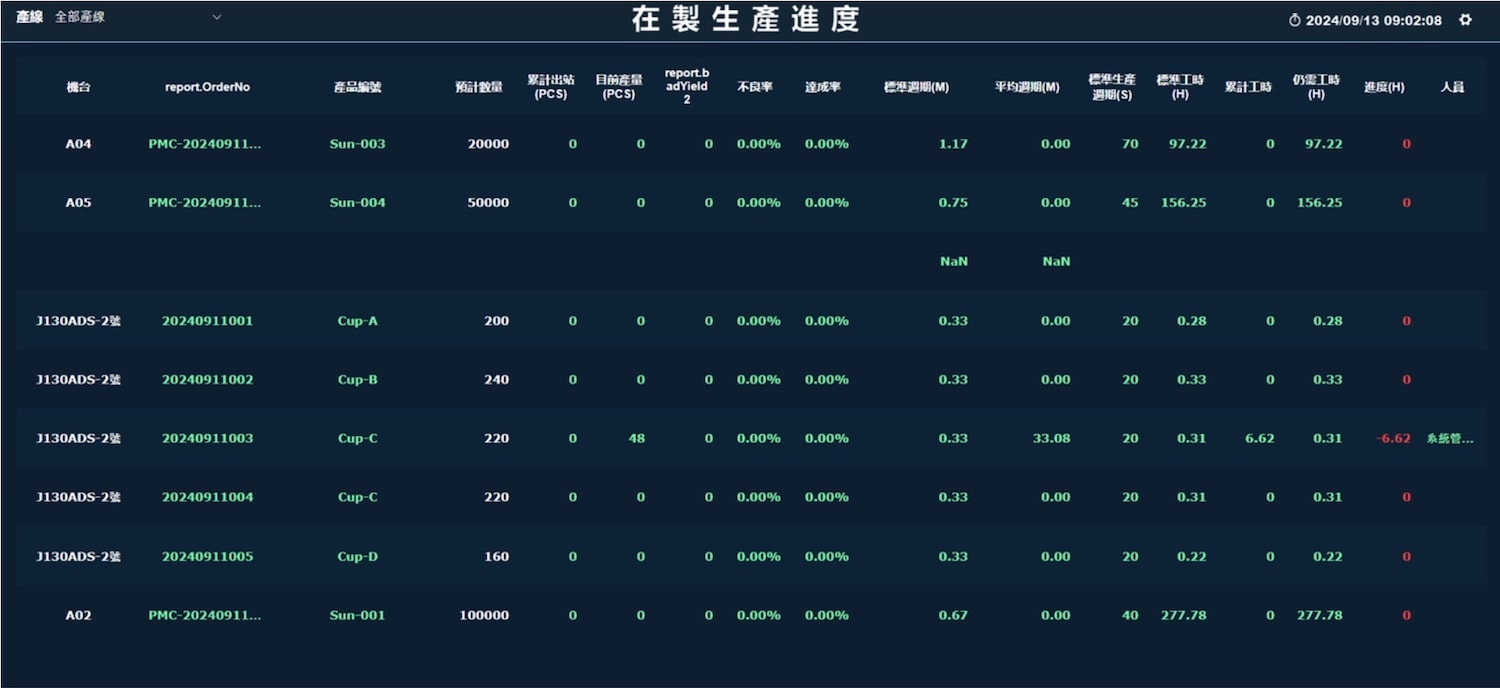Select order 20240911005 in the table
The width and height of the screenshot is (1500, 688).
(207, 556)
